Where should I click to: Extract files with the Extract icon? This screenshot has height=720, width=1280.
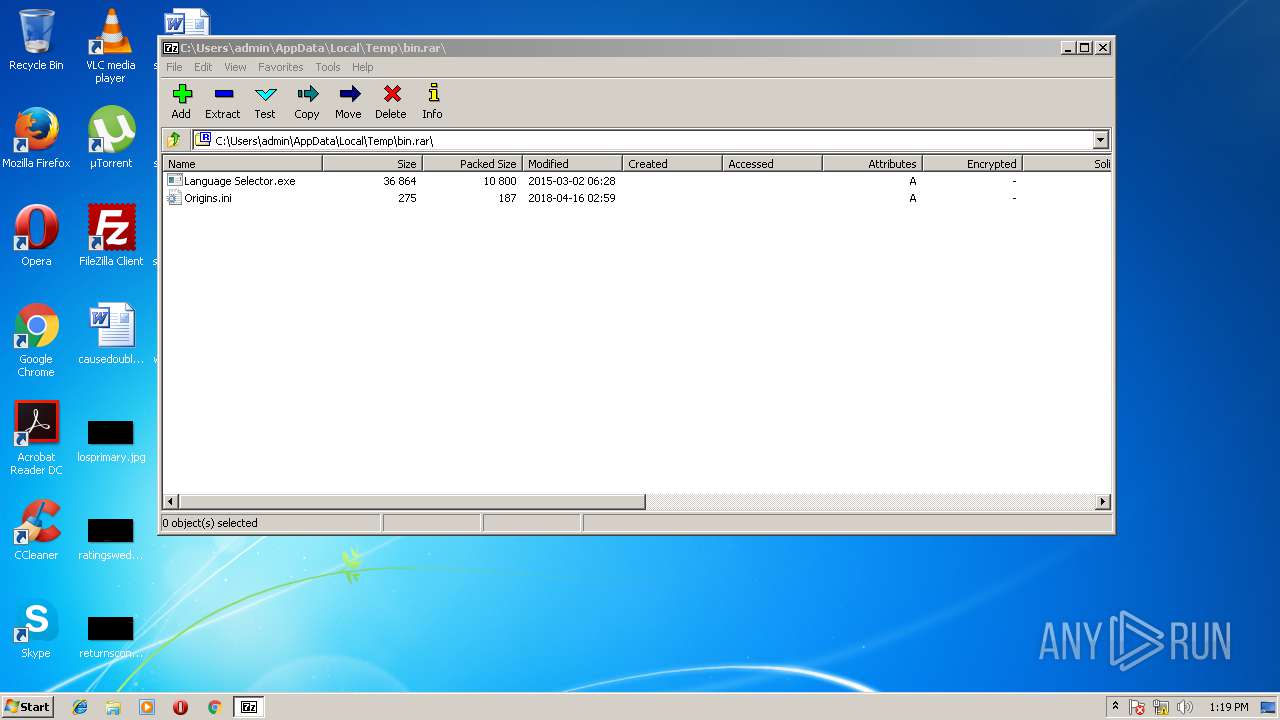point(223,94)
